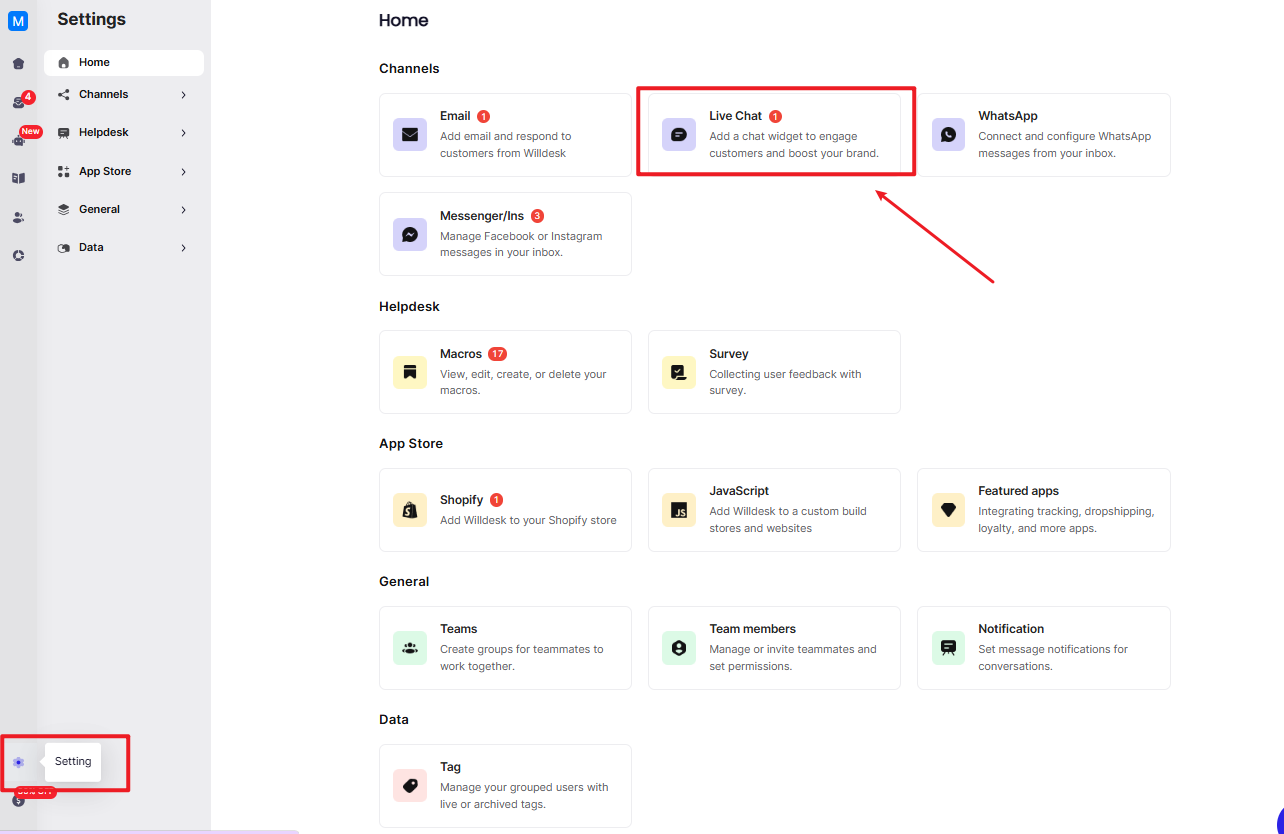Viewport: 1284px width, 834px height.
Task: Click the Team members person icon
Action: [679, 648]
